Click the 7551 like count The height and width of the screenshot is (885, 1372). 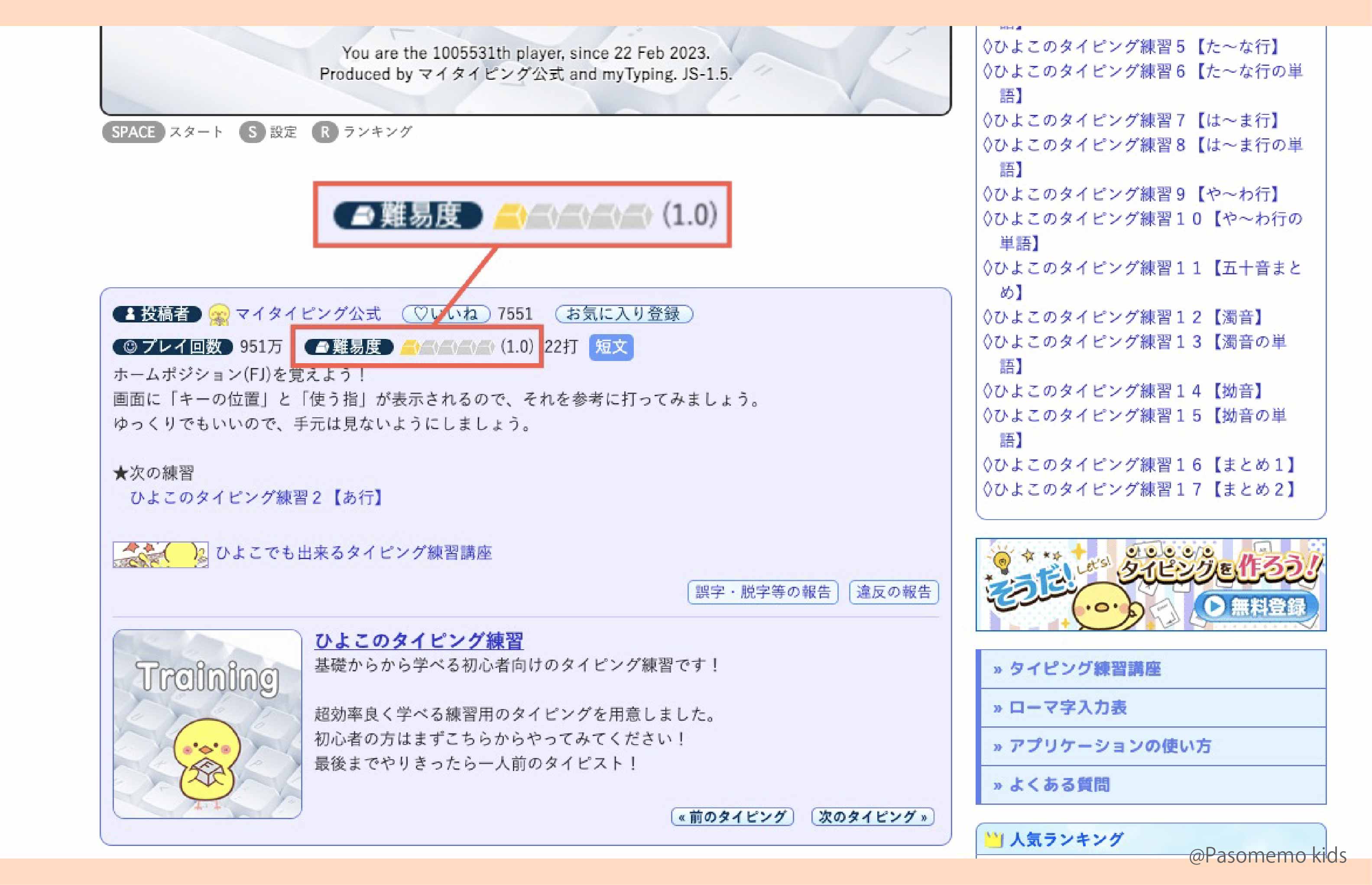(515, 314)
